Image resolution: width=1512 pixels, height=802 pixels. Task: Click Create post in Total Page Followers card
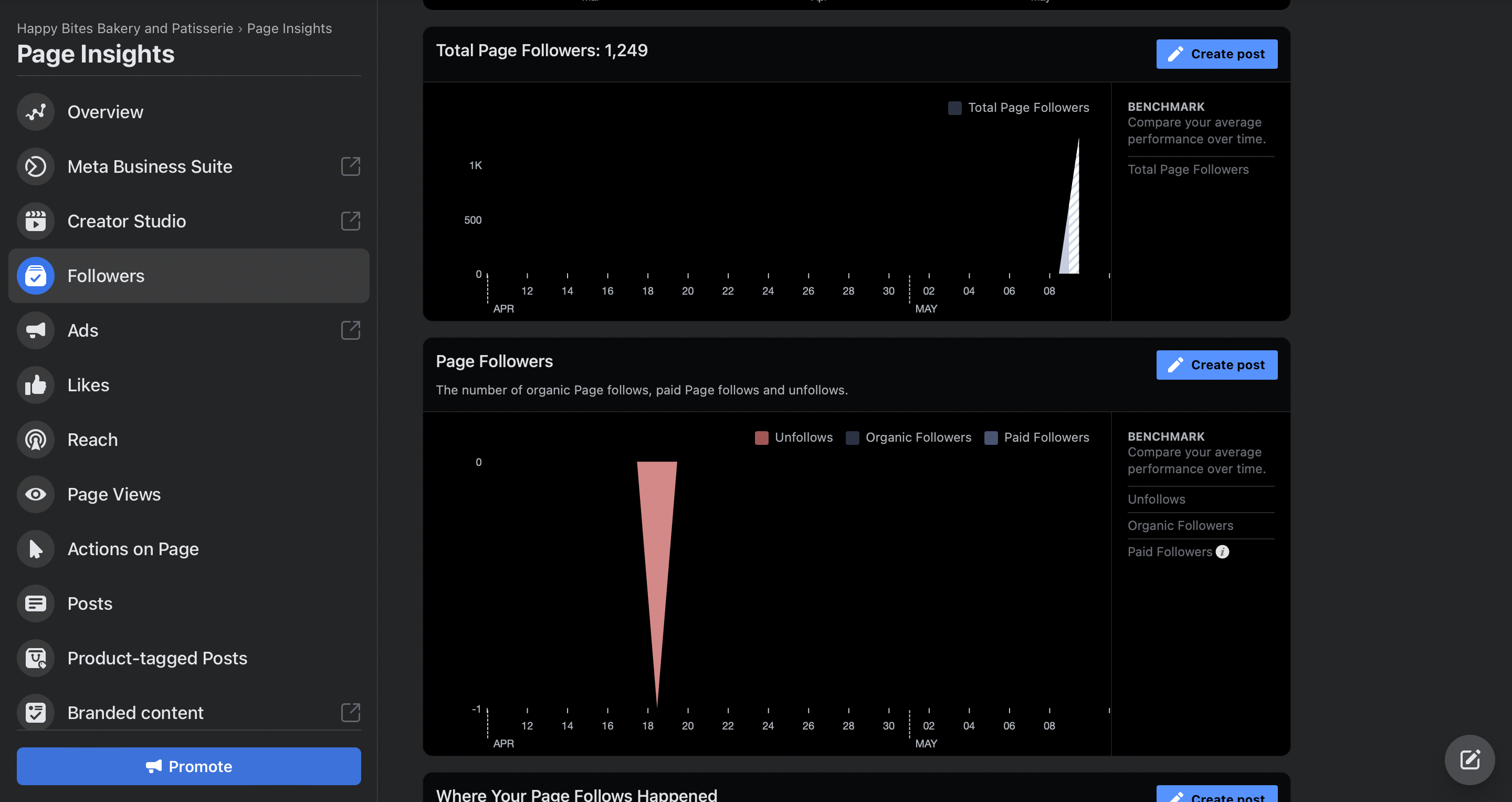(1216, 54)
